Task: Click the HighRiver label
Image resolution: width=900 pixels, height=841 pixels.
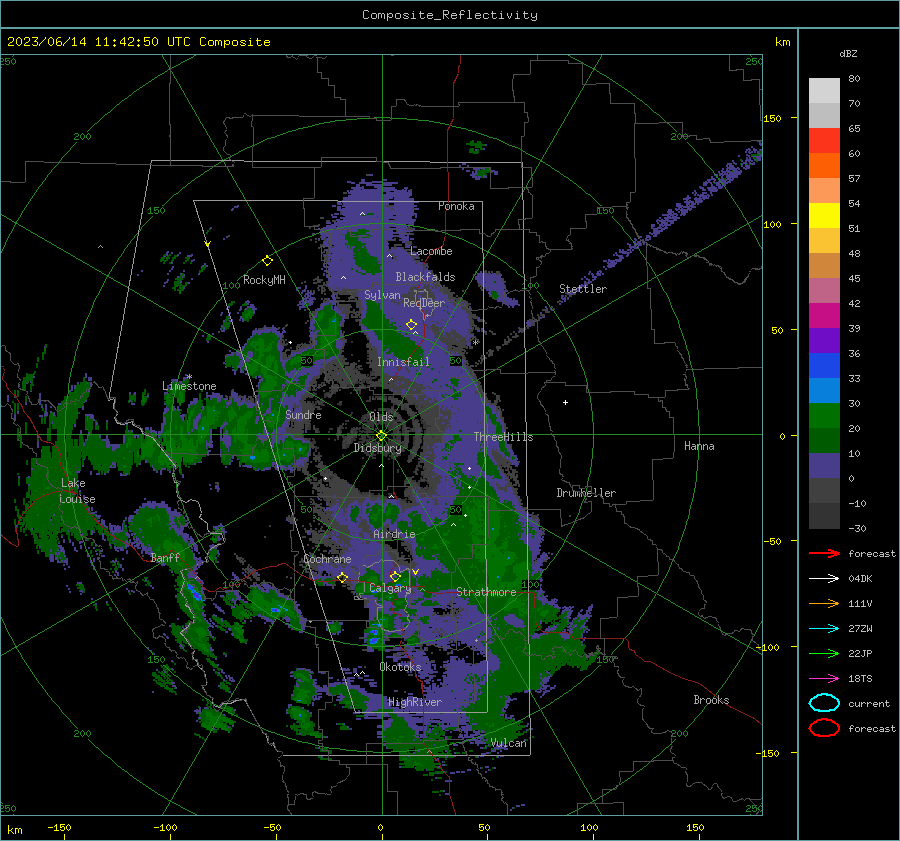Action: pos(415,702)
